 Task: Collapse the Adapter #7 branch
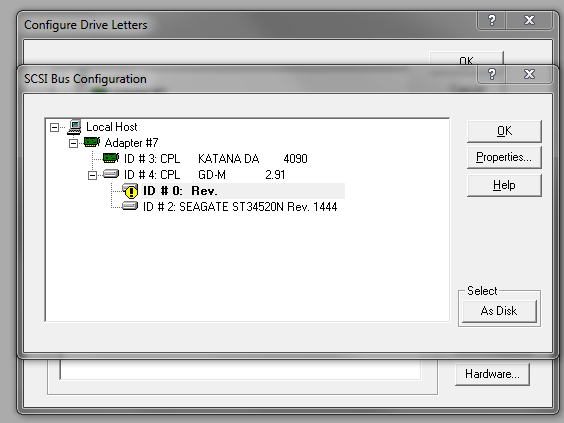(x=73, y=144)
